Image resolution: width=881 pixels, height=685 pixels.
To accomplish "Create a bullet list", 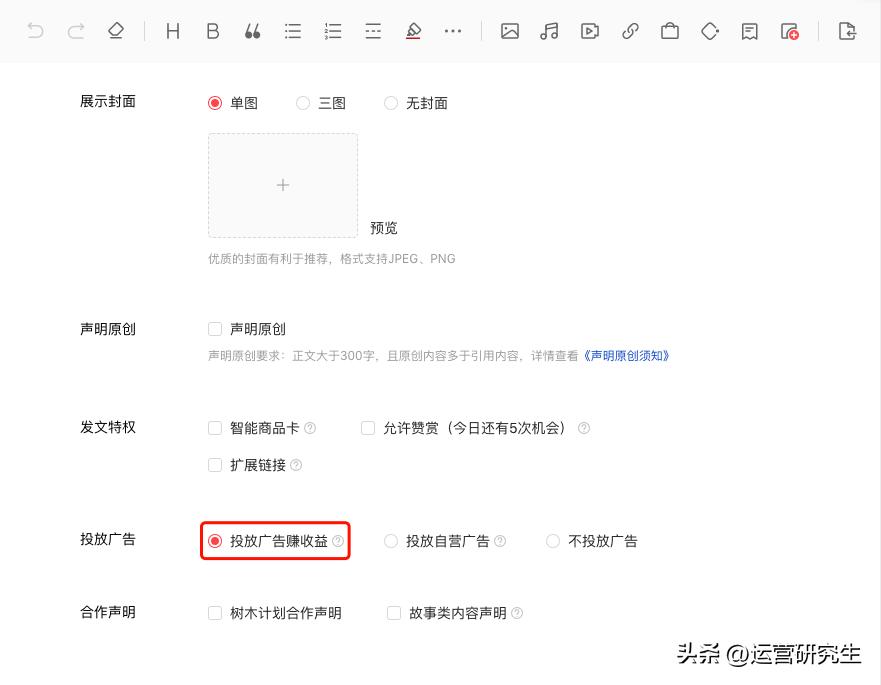I will 292,30.
